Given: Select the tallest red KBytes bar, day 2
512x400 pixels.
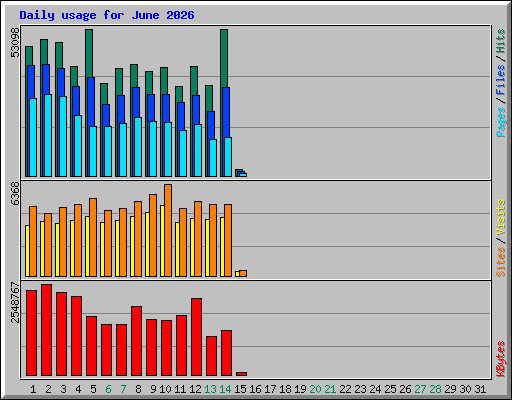Looking at the screenshot, I should [x=46, y=330].
